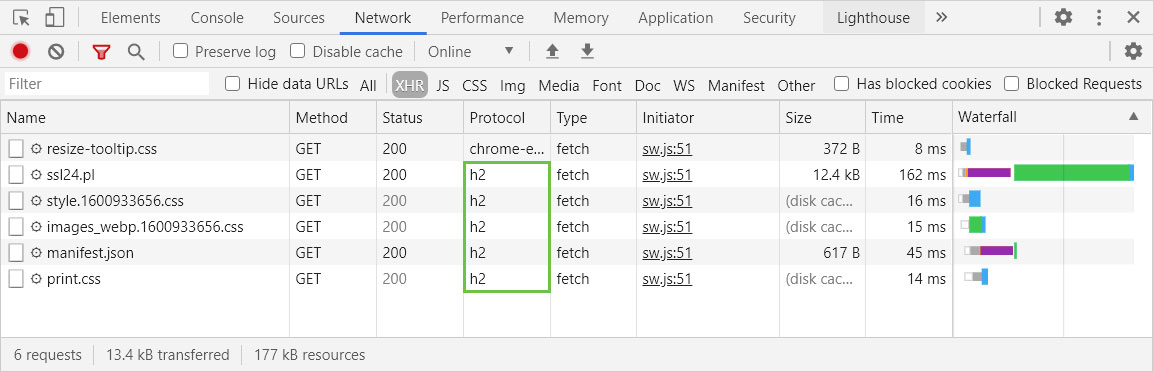
Task: Open sw.js:51 initiator for print.css
Action: pos(667,279)
